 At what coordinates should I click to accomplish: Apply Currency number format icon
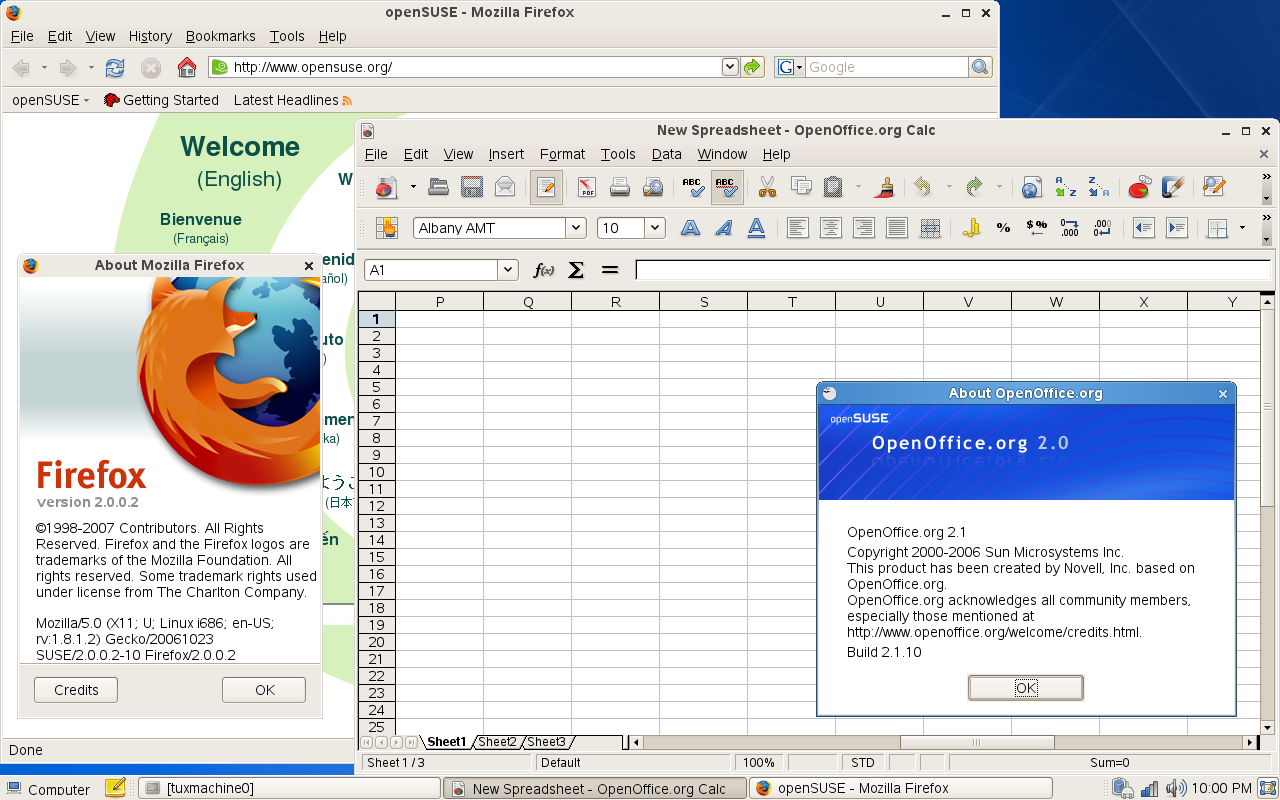click(x=970, y=228)
